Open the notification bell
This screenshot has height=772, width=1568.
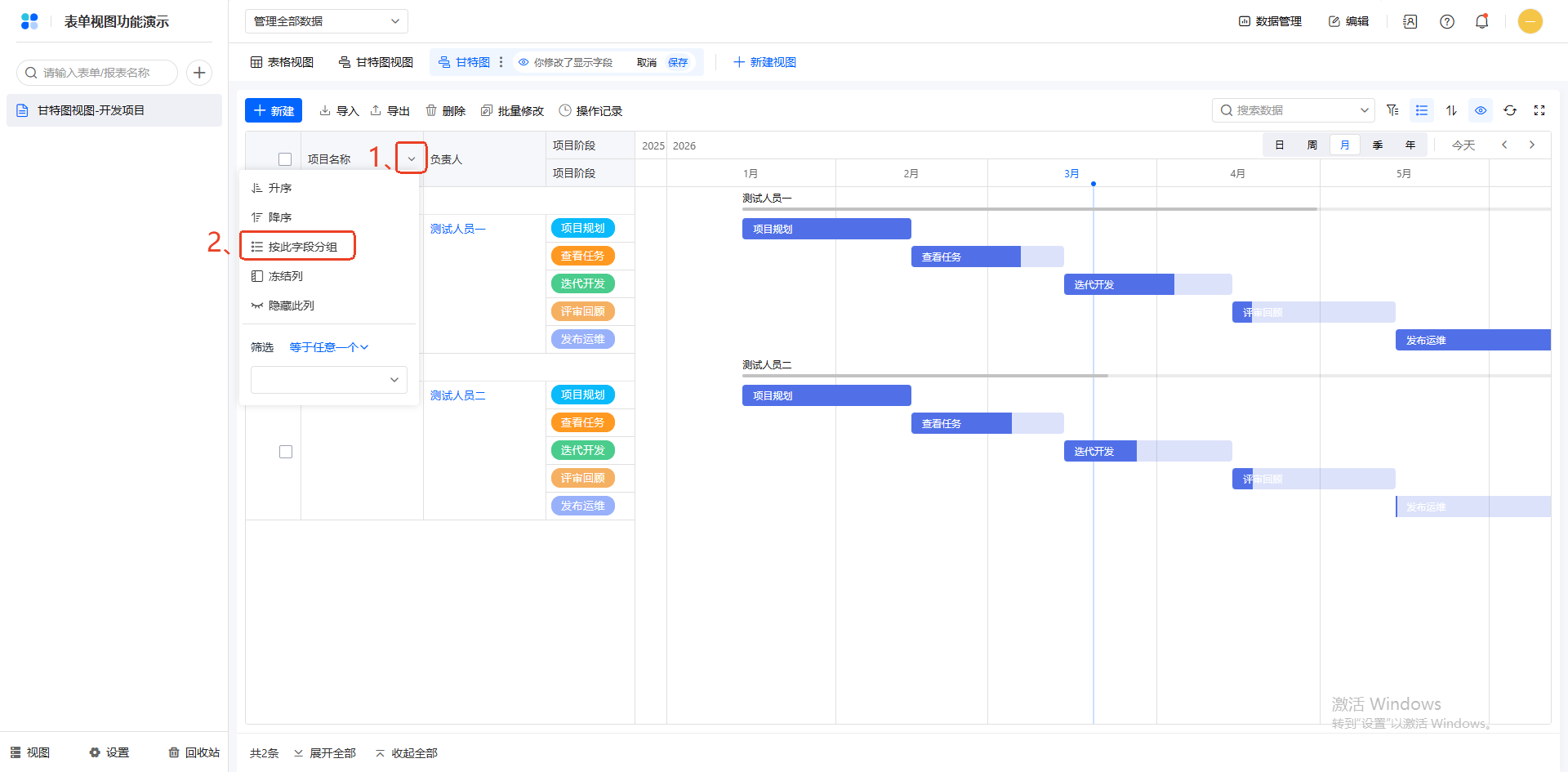pyautogui.click(x=1481, y=21)
